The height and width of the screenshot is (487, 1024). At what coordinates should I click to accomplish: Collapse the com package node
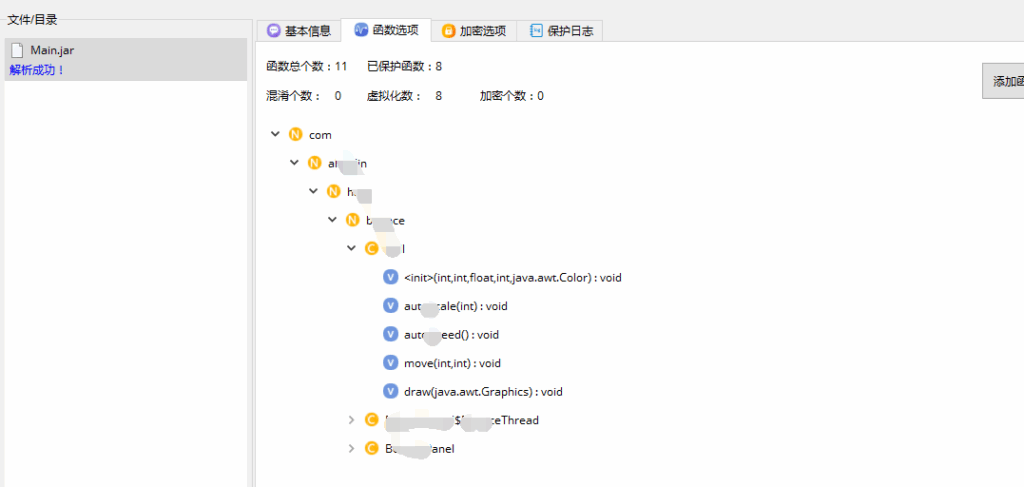point(275,134)
